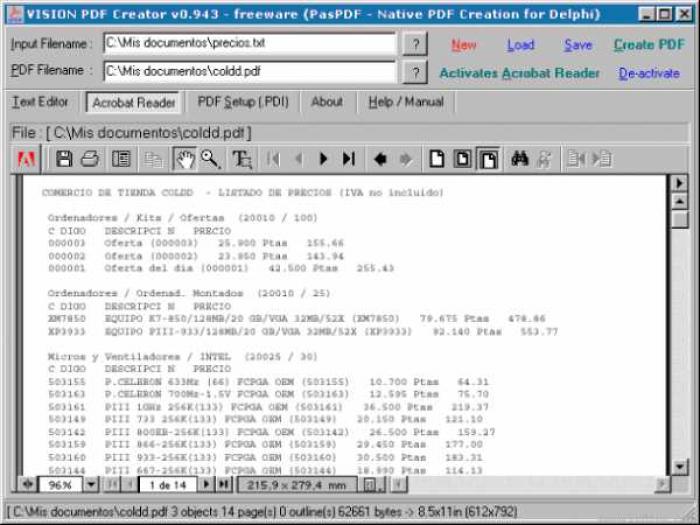This screenshot has height=525, width=700.
Task: Click the '1 de 14' page number field
Action: point(168,485)
